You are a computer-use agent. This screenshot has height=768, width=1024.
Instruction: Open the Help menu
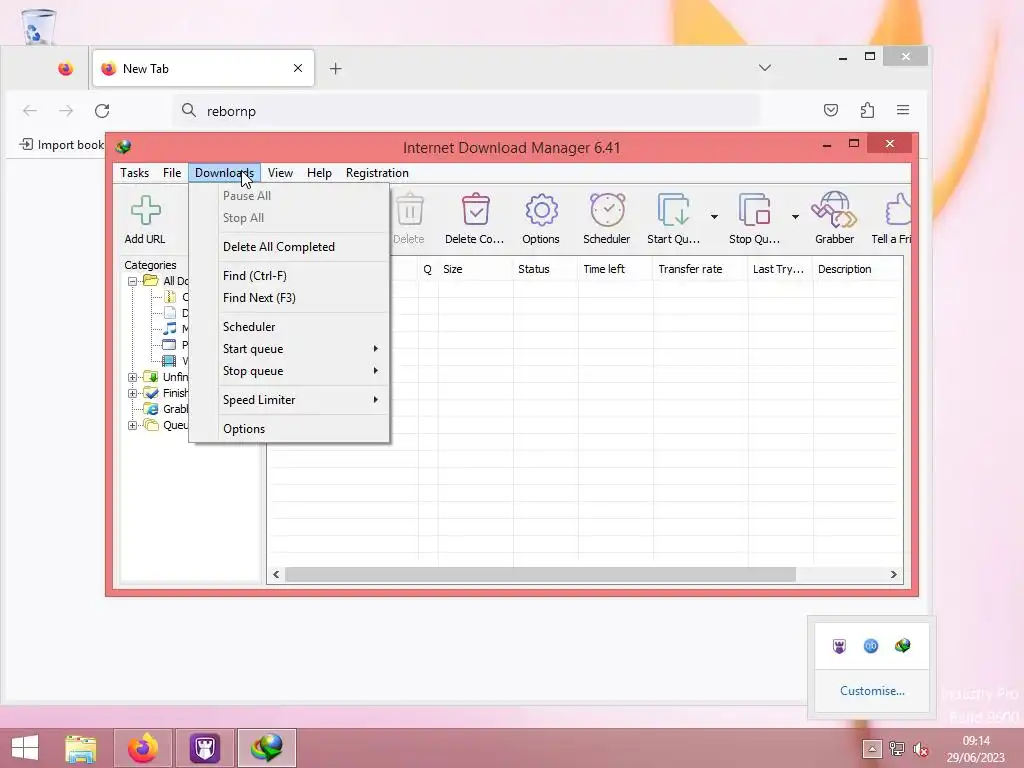(x=319, y=172)
